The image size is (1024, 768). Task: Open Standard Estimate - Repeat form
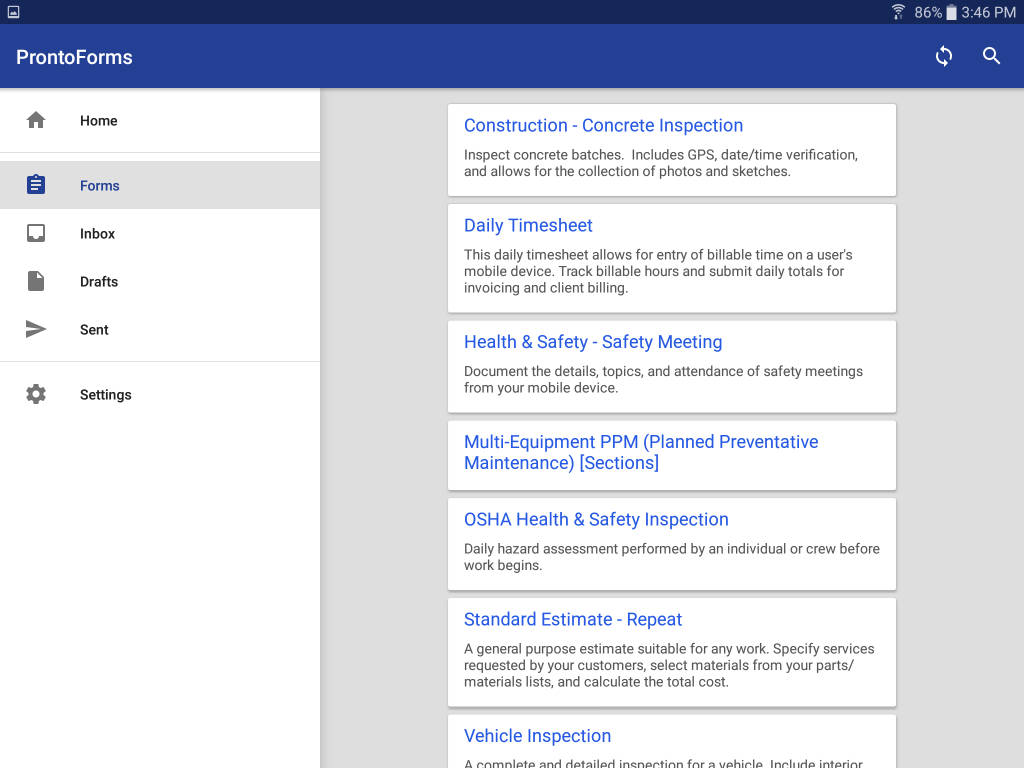point(572,620)
